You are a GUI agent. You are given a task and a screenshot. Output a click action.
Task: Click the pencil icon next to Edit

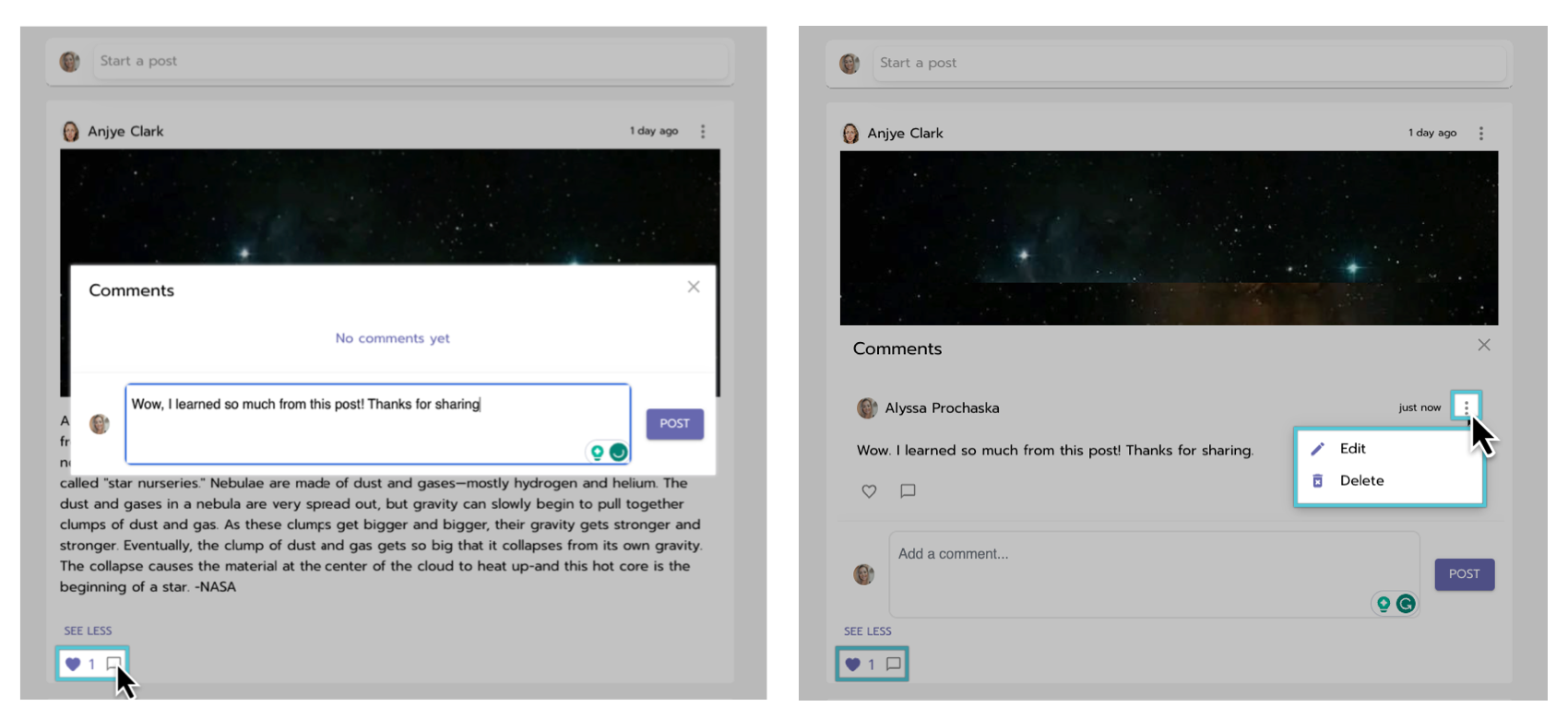[1317, 449]
